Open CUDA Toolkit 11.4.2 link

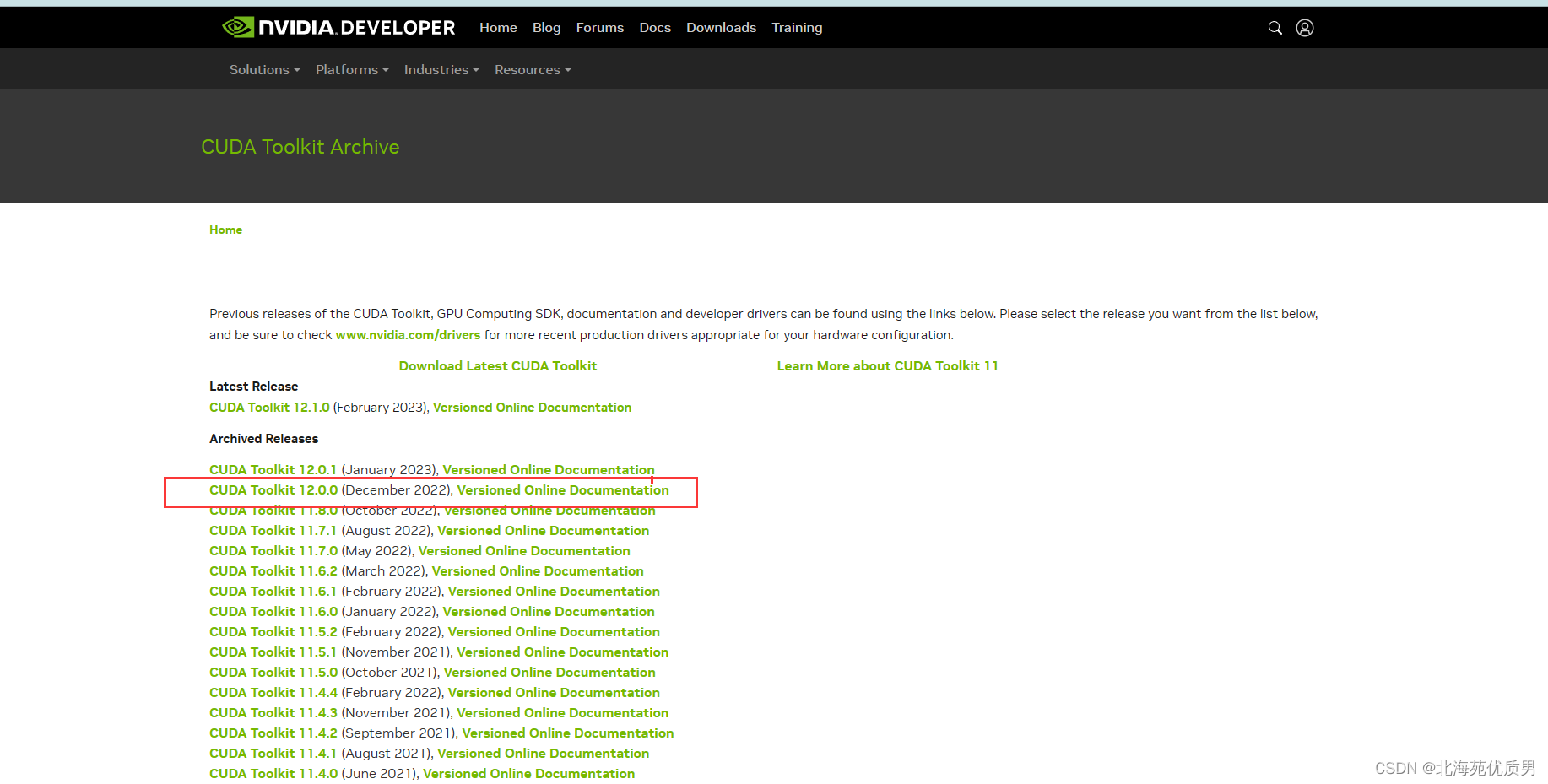point(273,733)
